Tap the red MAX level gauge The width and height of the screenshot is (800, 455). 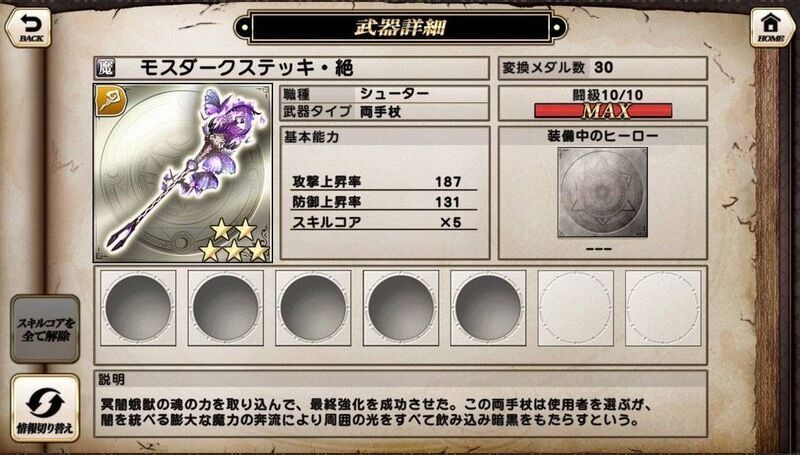coord(603,110)
